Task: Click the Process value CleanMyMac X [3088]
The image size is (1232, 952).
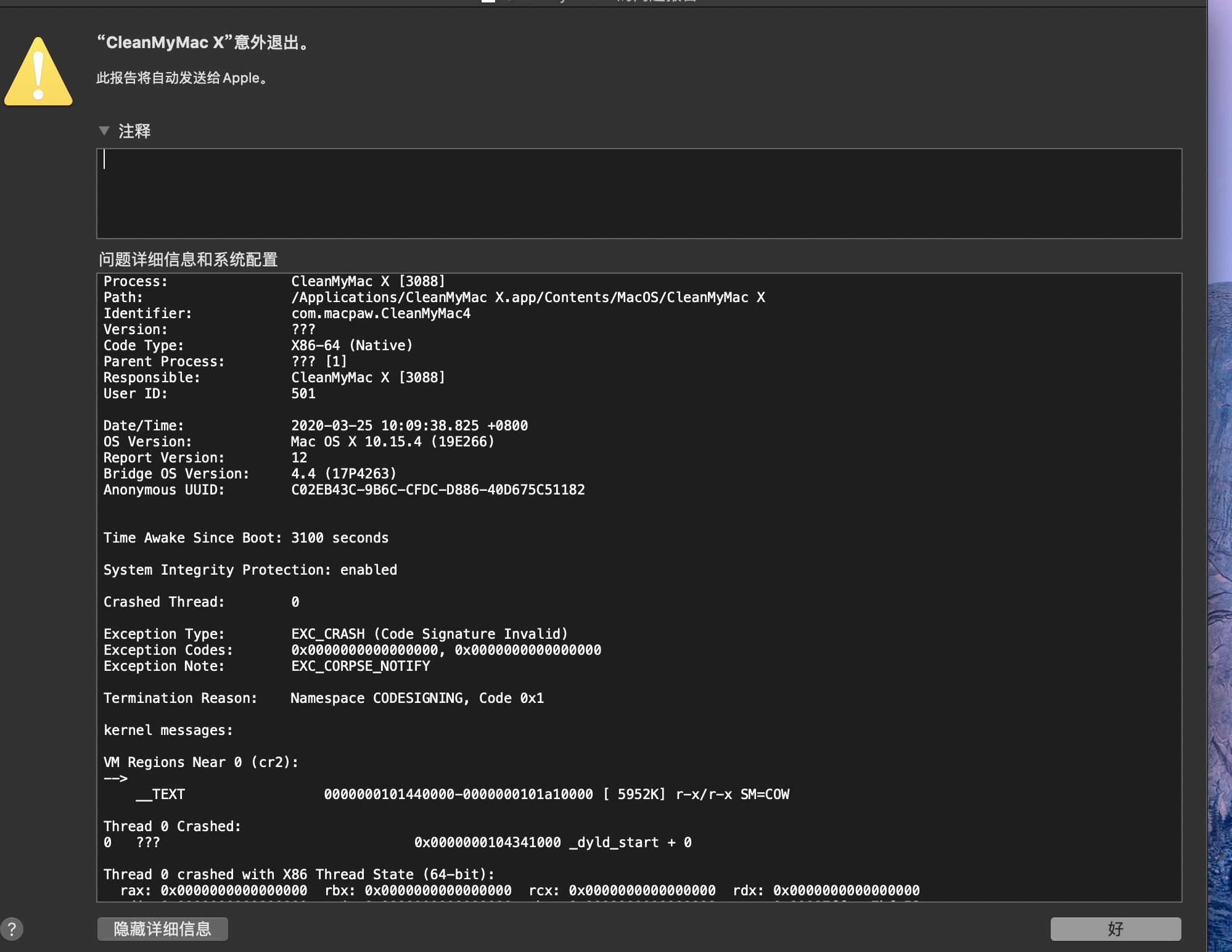Action: tap(368, 281)
